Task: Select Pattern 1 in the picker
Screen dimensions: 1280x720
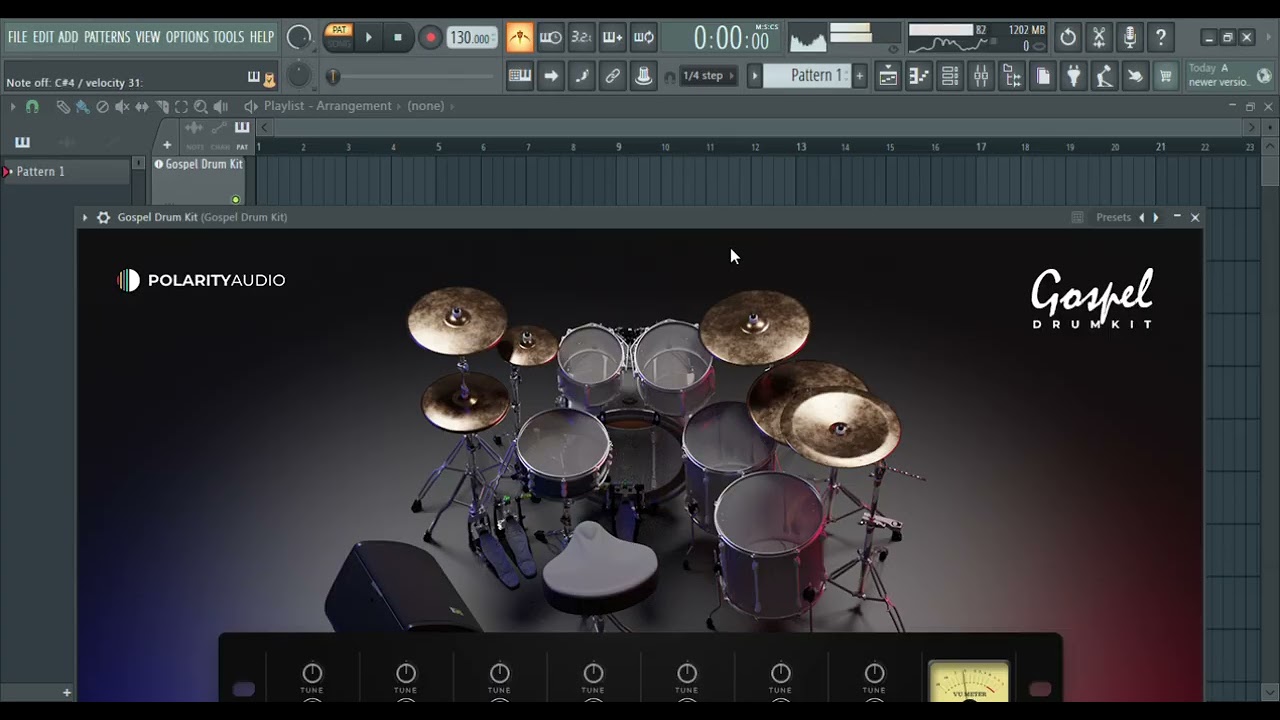Action: (66, 171)
